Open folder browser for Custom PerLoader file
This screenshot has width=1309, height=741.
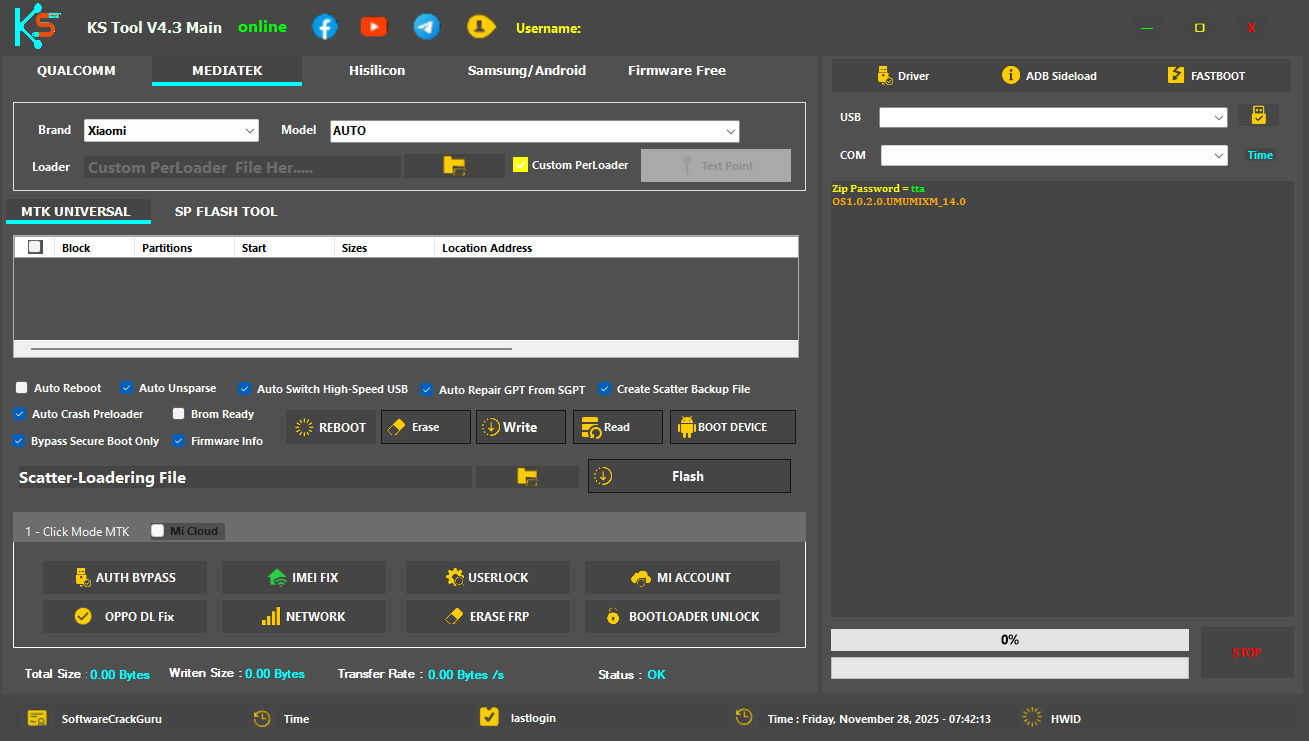click(455, 164)
